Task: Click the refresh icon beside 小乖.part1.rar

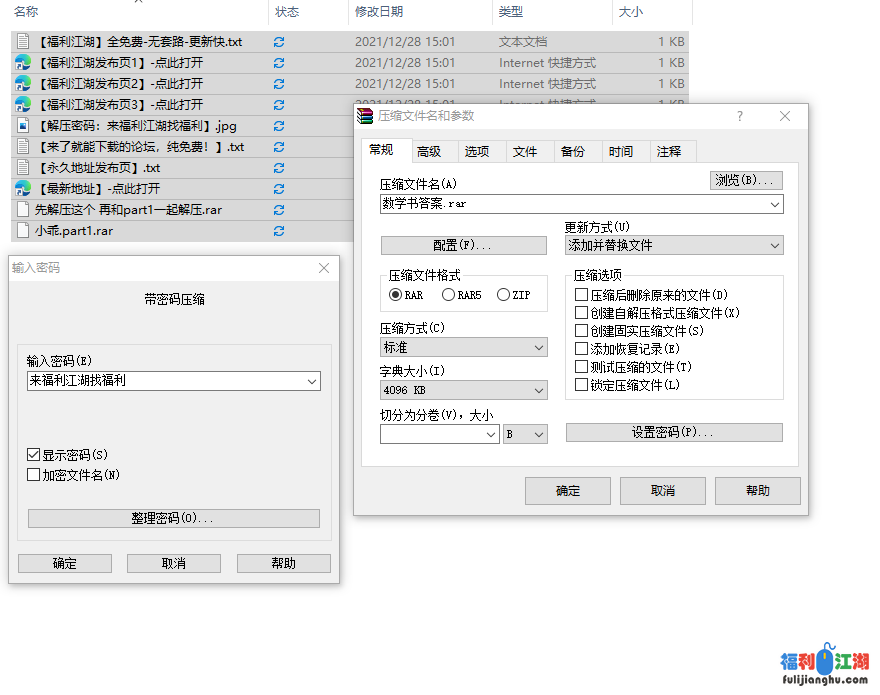Action: tap(279, 231)
